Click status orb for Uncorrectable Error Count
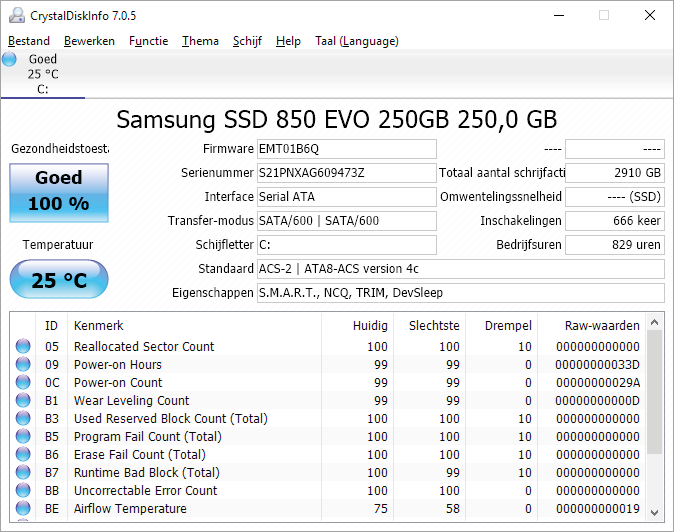 [x=23, y=490]
